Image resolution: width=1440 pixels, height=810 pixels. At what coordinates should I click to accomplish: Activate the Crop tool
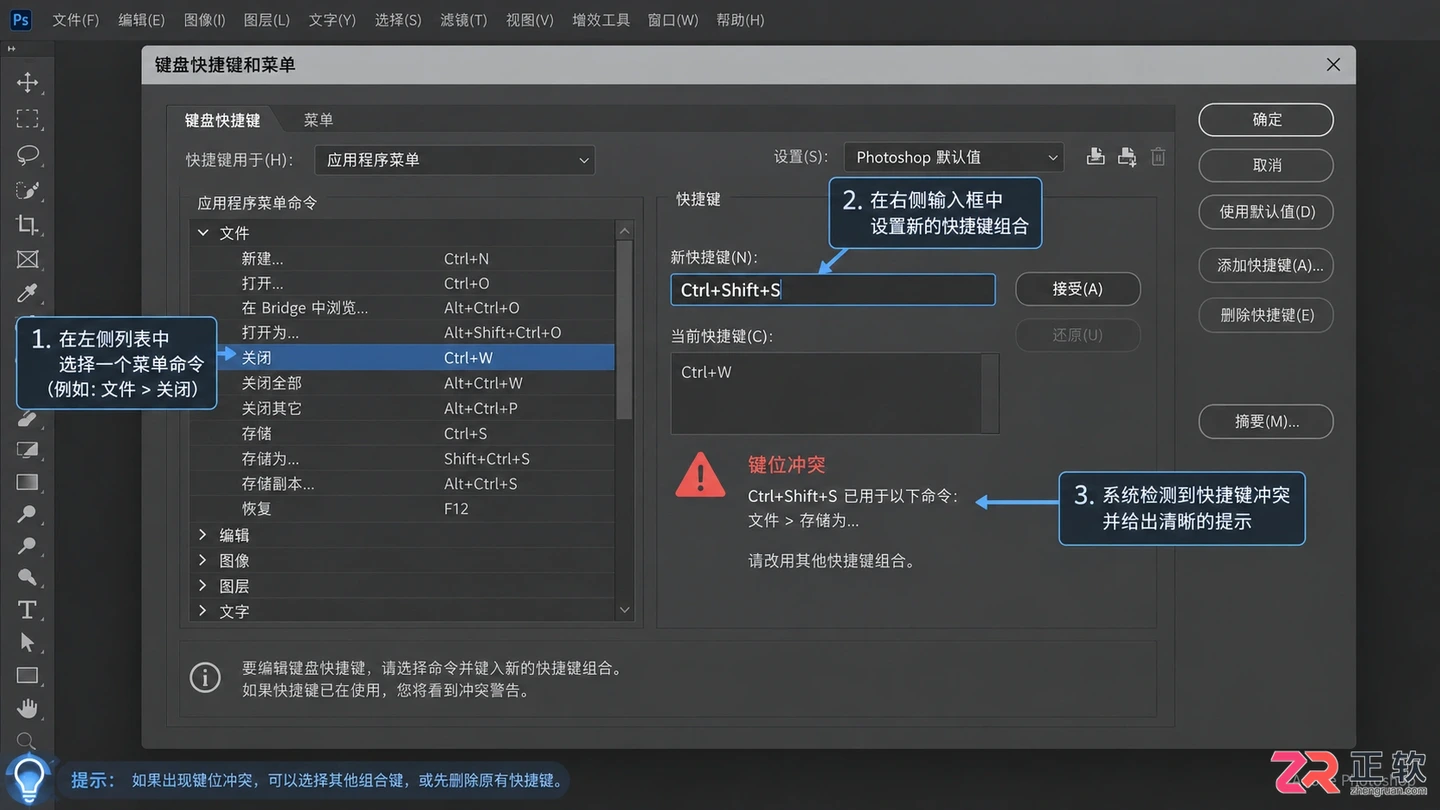click(x=27, y=225)
